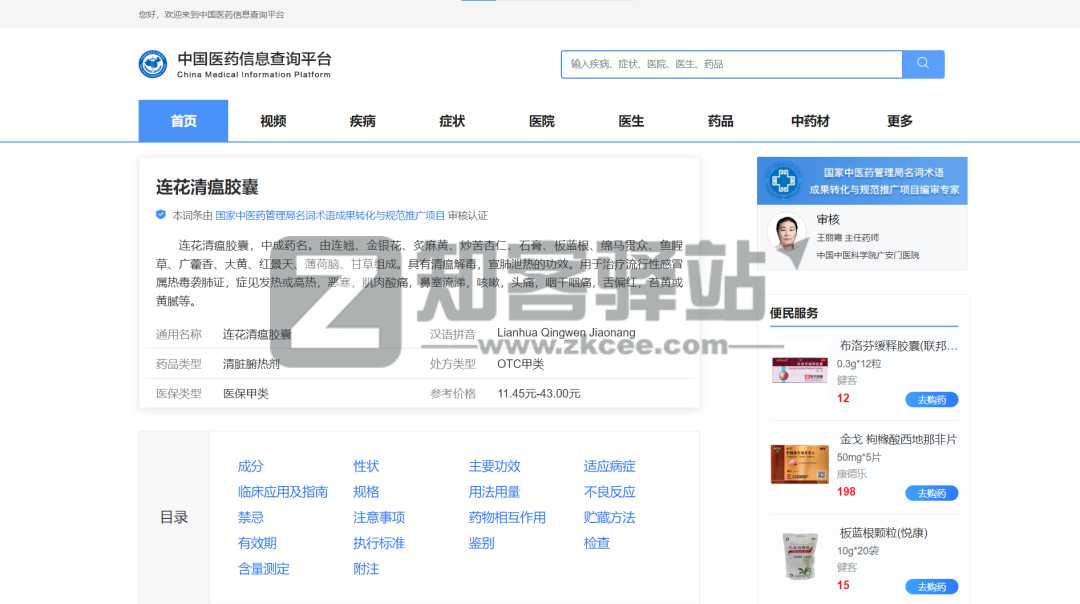Switch to the 药品 tab
This screenshot has height=604, width=1080.
720,120
